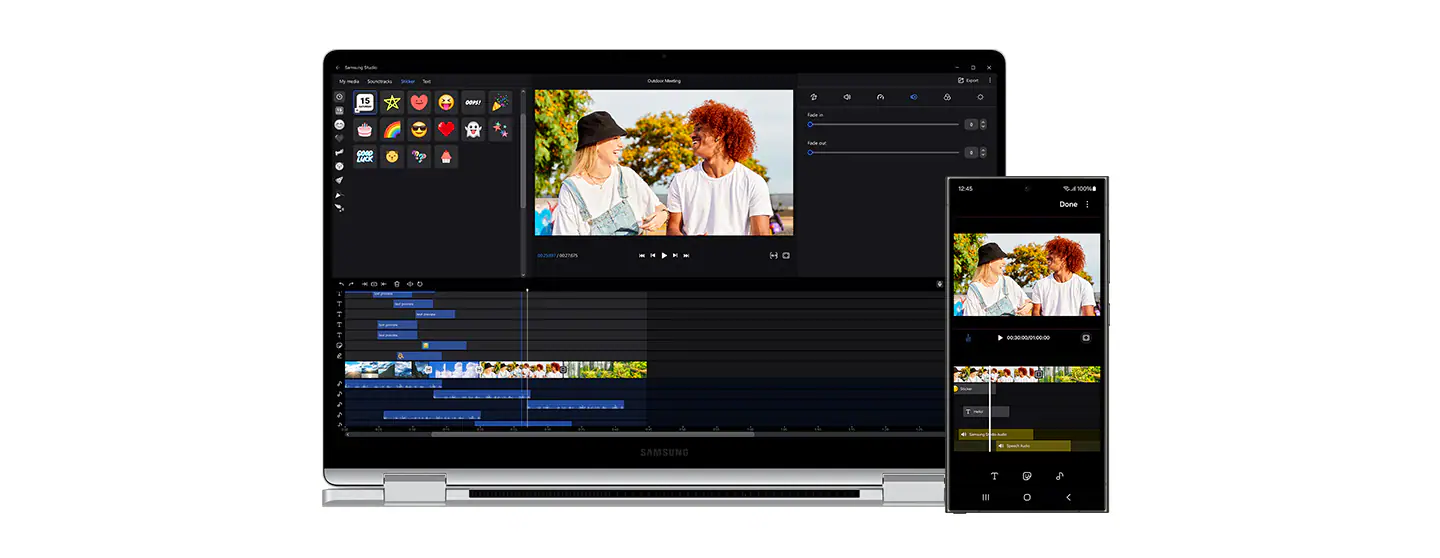The image size is (1440, 558).
Task: Increase the Fade in value stepper
Action: 983,122
